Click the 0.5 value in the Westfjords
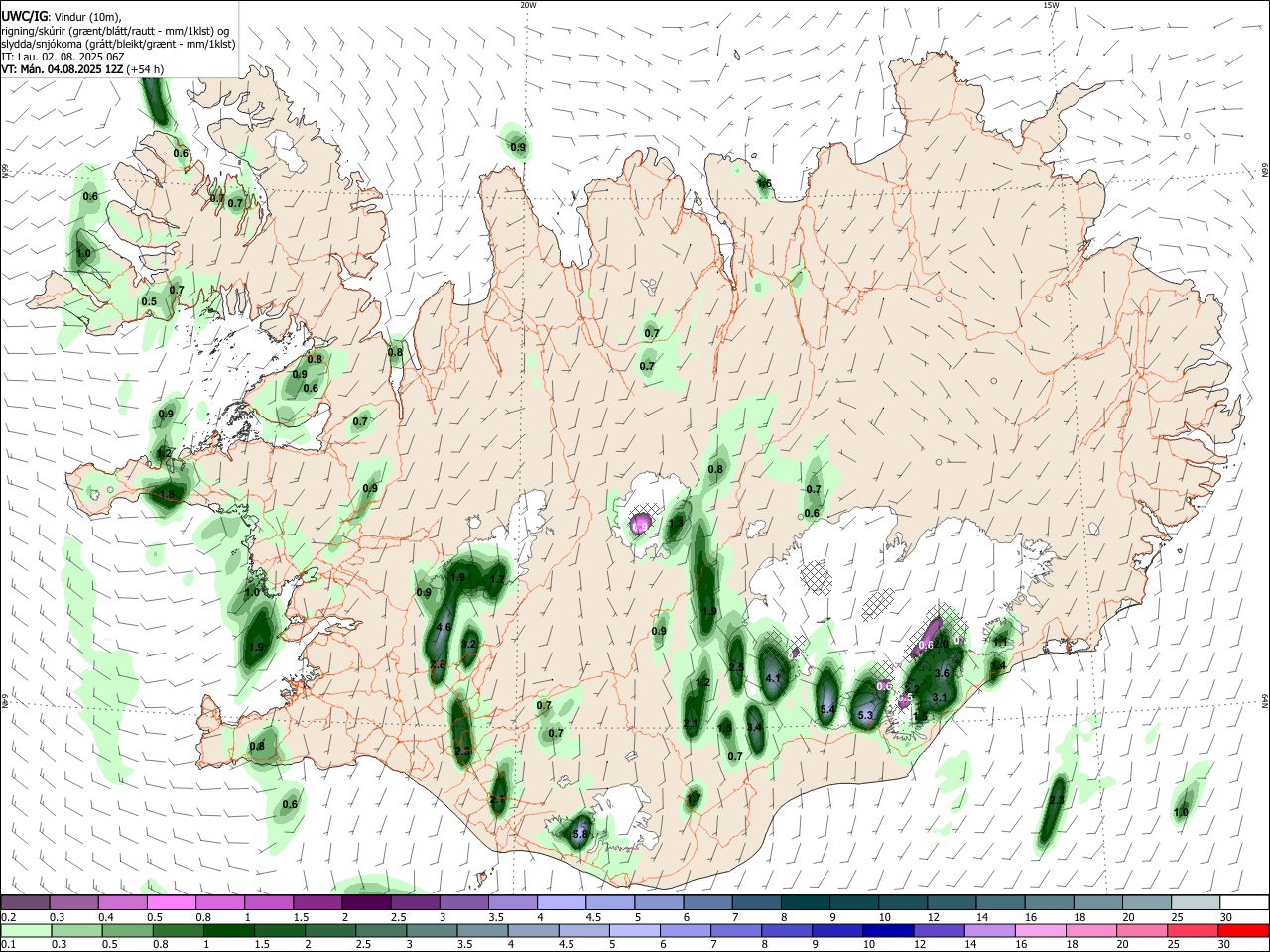This screenshot has width=1270, height=952. (x=149, y=301)
